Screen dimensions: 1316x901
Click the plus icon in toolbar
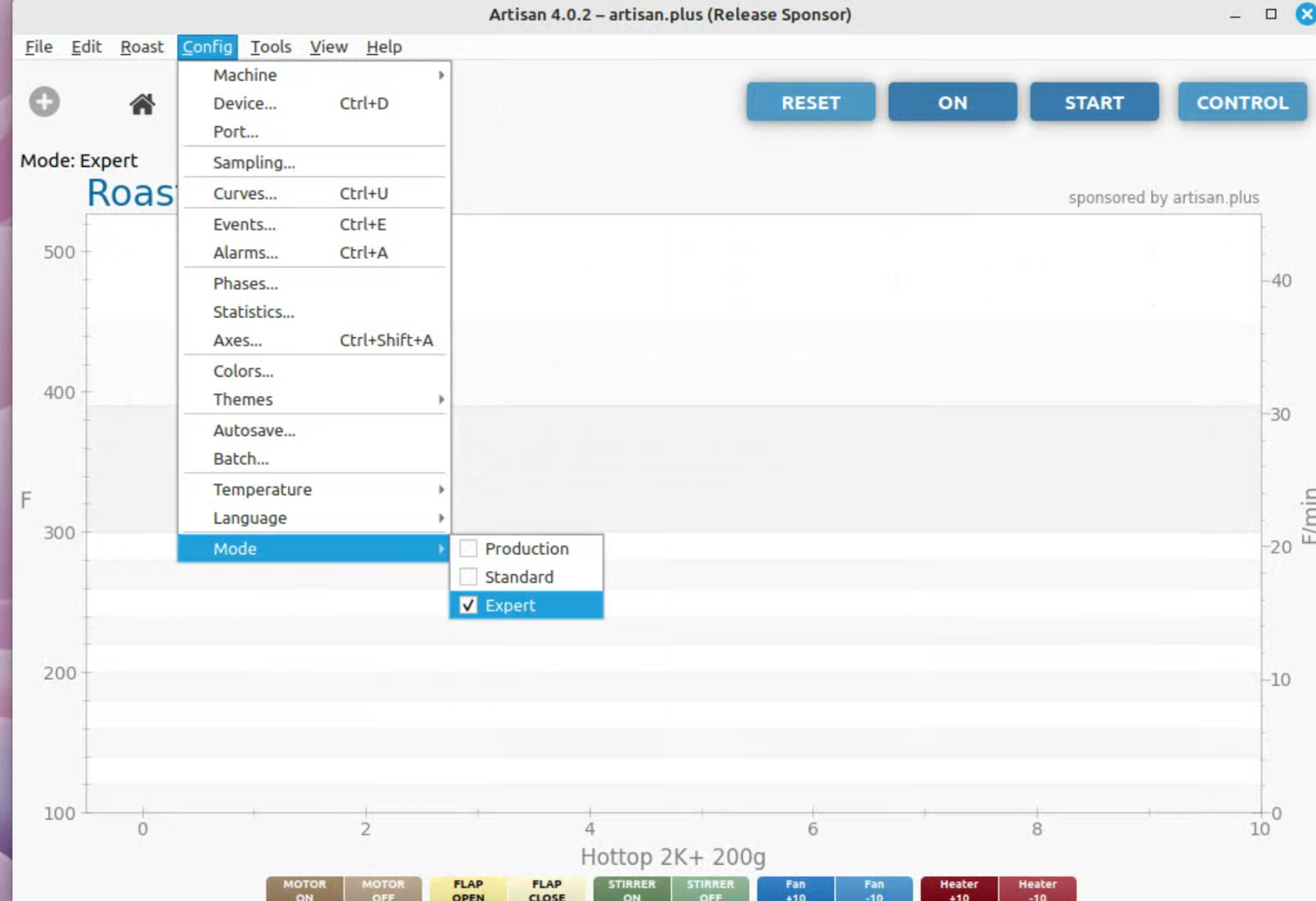[x=44, y=102]
